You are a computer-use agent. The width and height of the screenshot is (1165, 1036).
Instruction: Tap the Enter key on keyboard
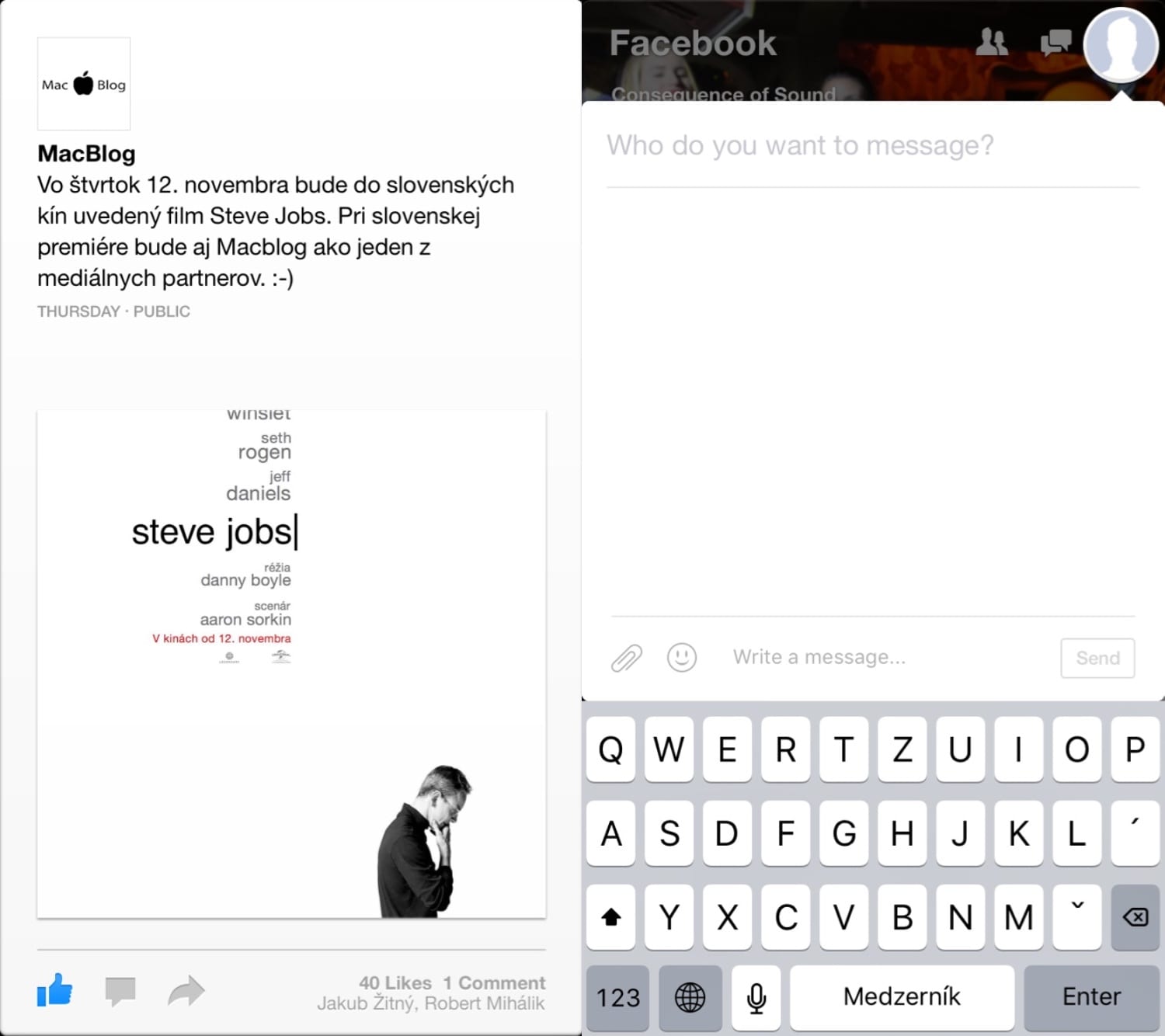tap(1092, 997)
